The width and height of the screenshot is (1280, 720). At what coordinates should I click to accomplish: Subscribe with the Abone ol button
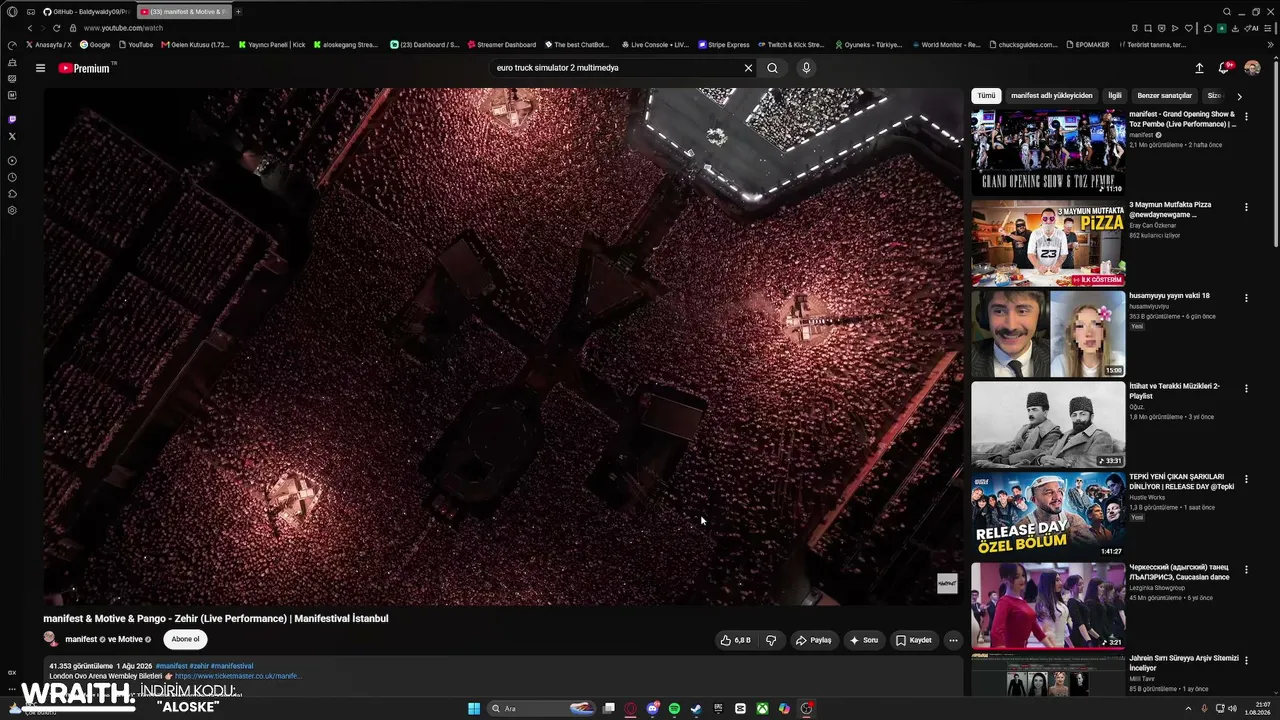point(185,640)
